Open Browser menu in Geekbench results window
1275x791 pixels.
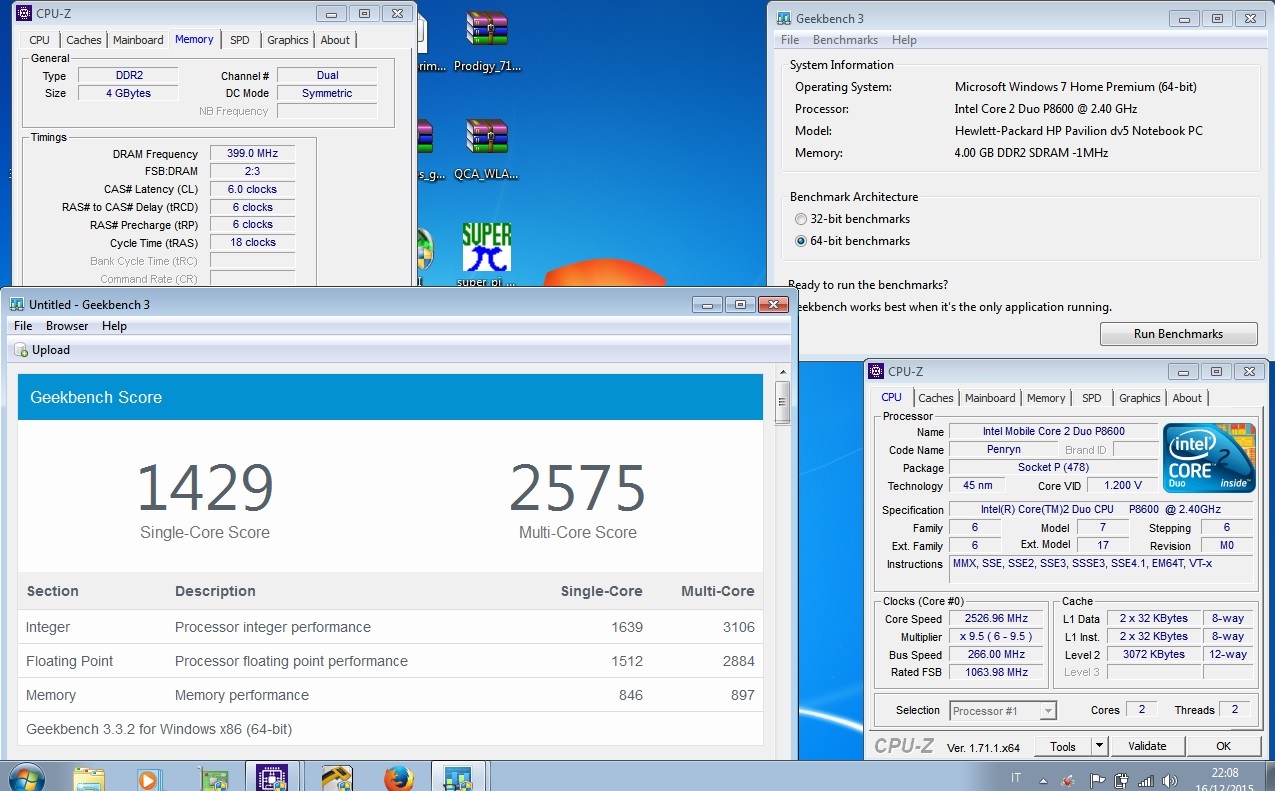(x=67, y=326)
